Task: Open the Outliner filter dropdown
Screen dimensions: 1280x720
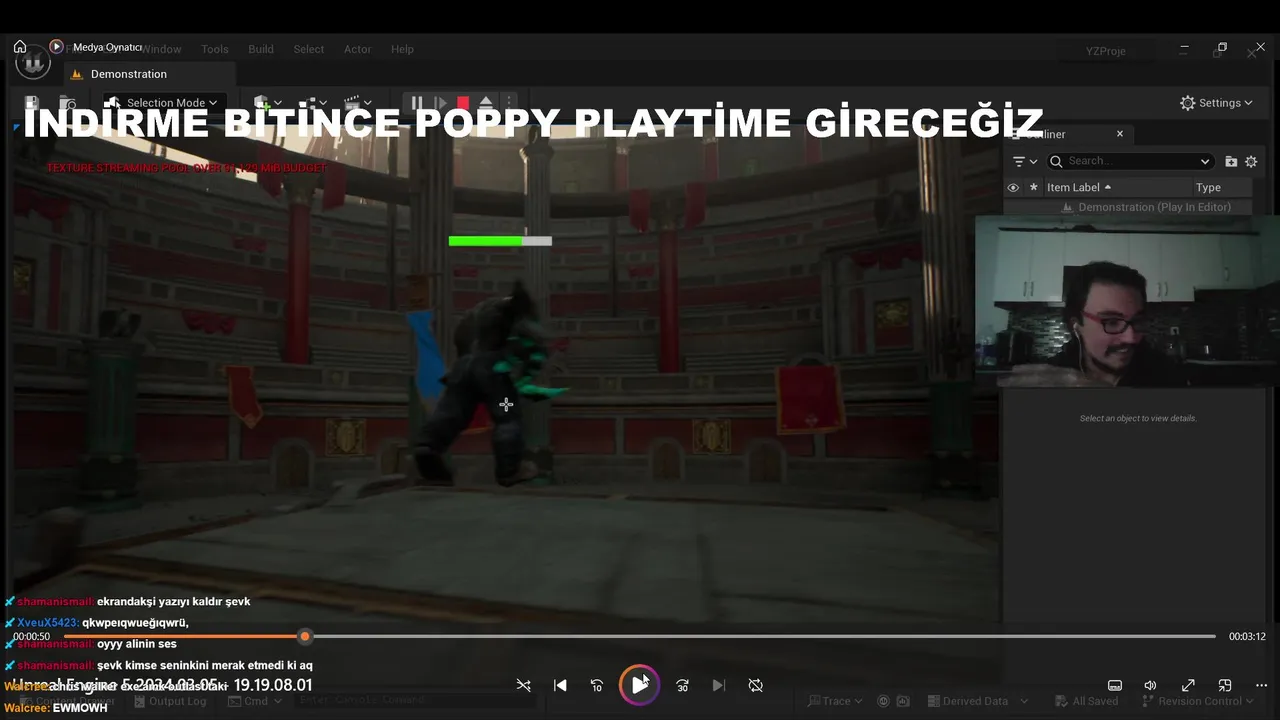Action: tap(1025, 161)
